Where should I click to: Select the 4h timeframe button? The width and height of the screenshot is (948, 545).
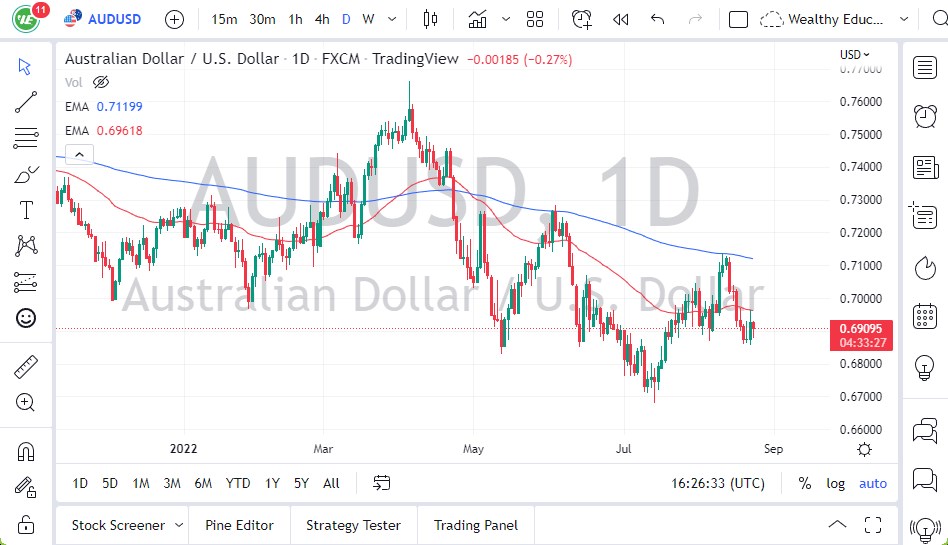tap(321, 19)
